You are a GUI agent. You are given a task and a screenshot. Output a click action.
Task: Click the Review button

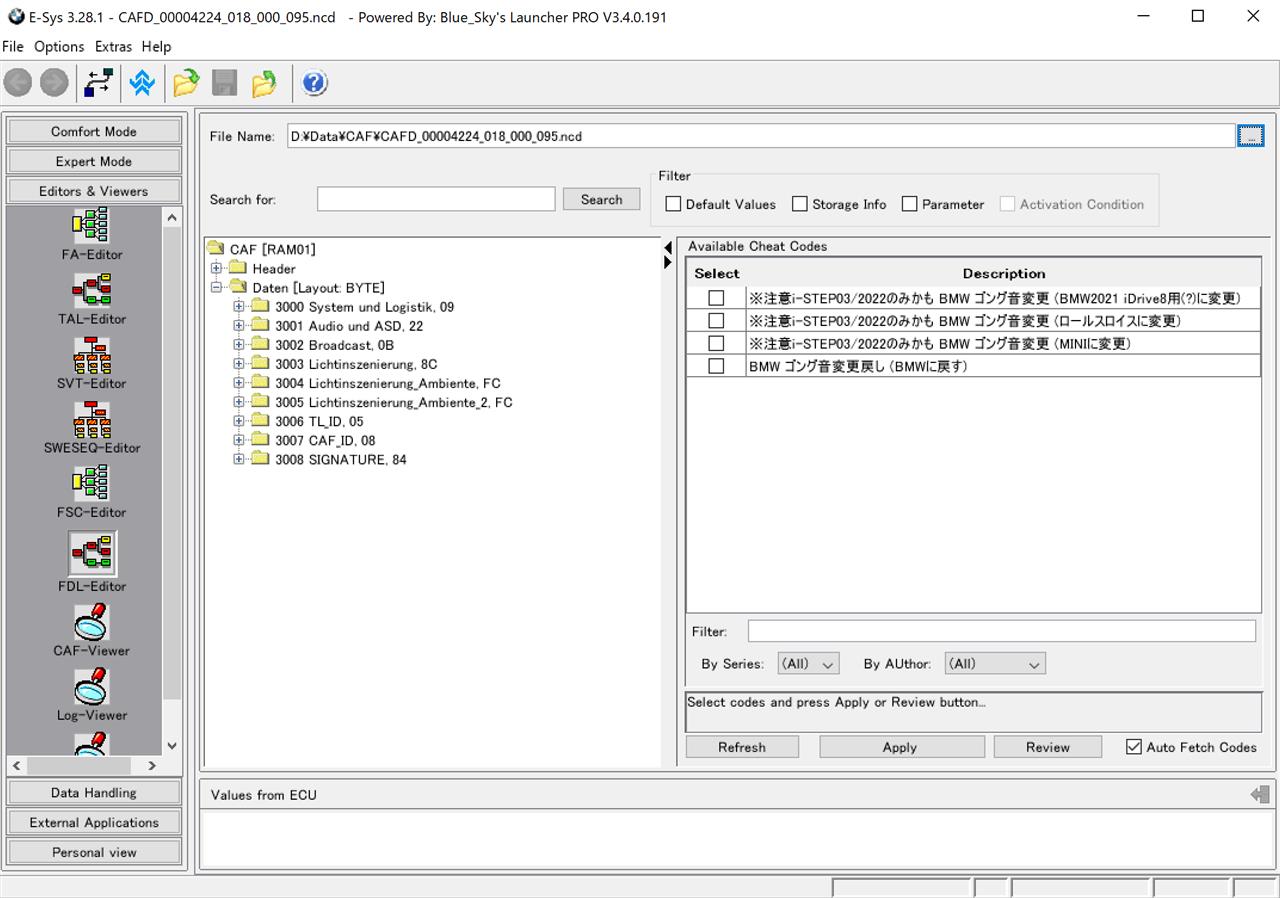pos(1047,747)
